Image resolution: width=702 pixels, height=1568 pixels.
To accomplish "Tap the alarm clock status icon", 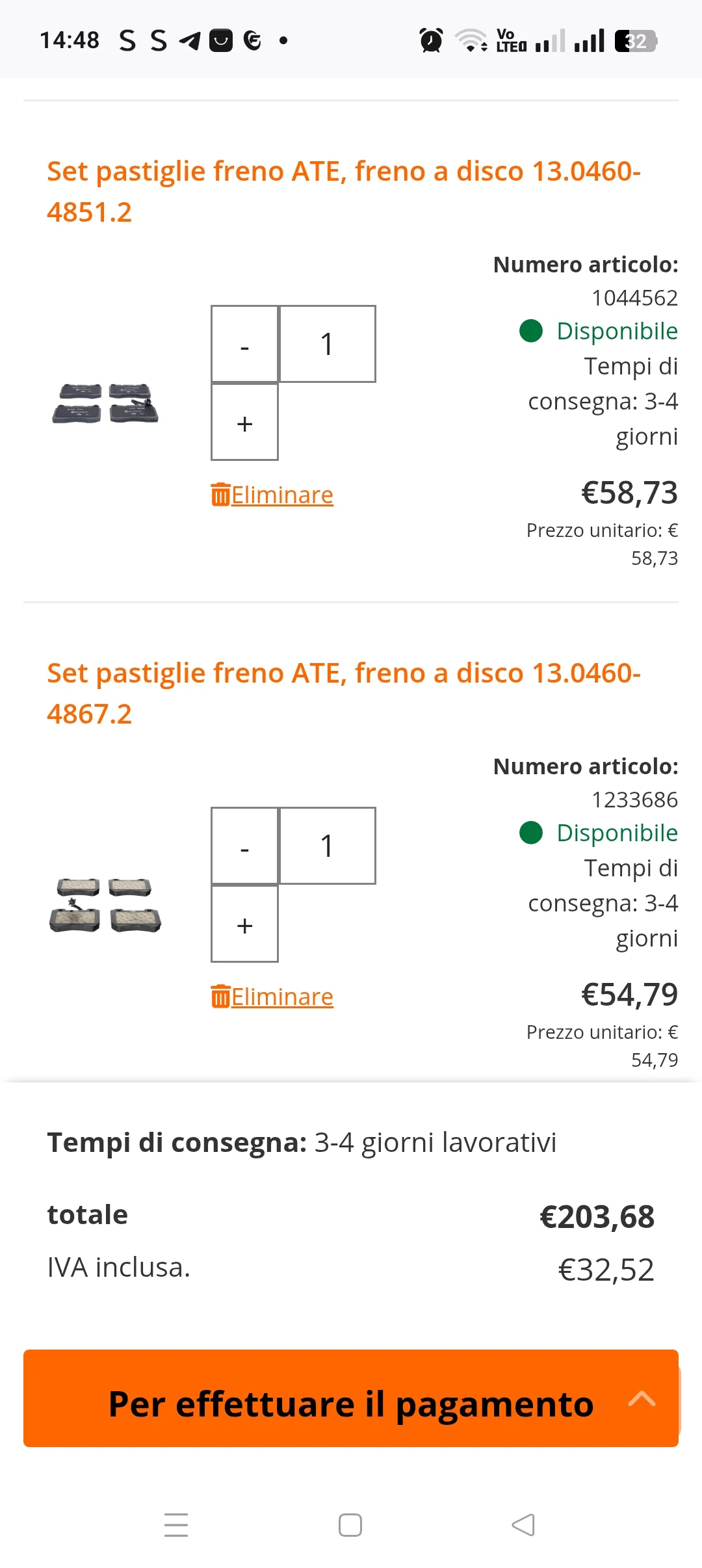I will (431, 40).
